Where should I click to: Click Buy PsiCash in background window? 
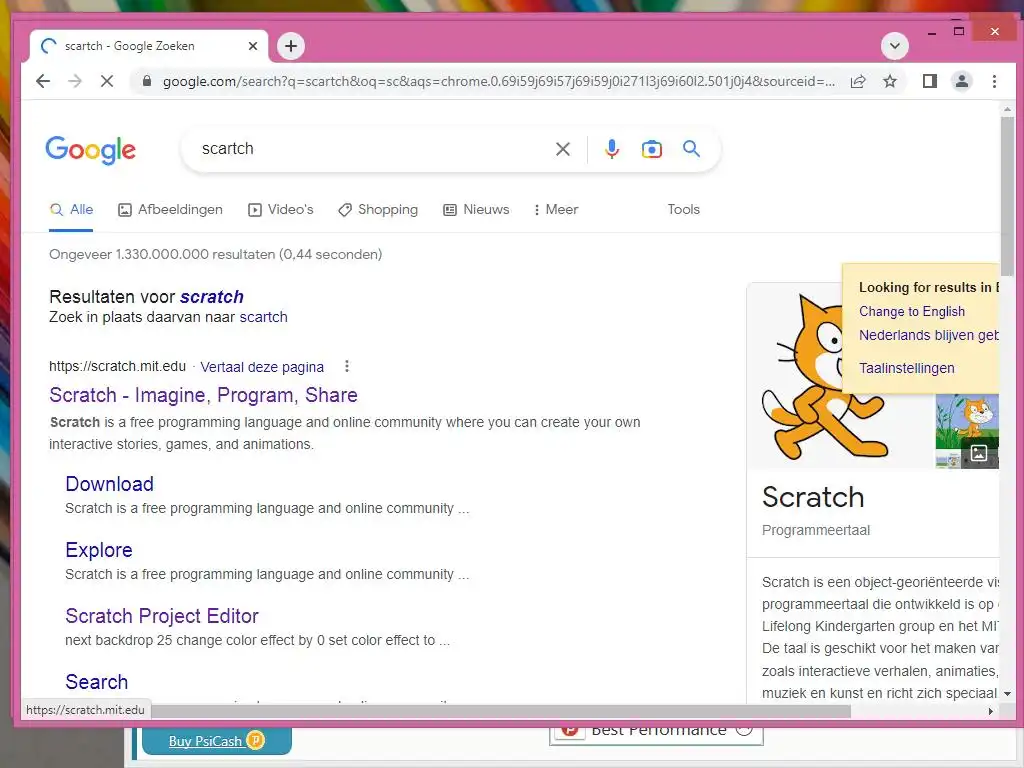click(x=216, y=741)
